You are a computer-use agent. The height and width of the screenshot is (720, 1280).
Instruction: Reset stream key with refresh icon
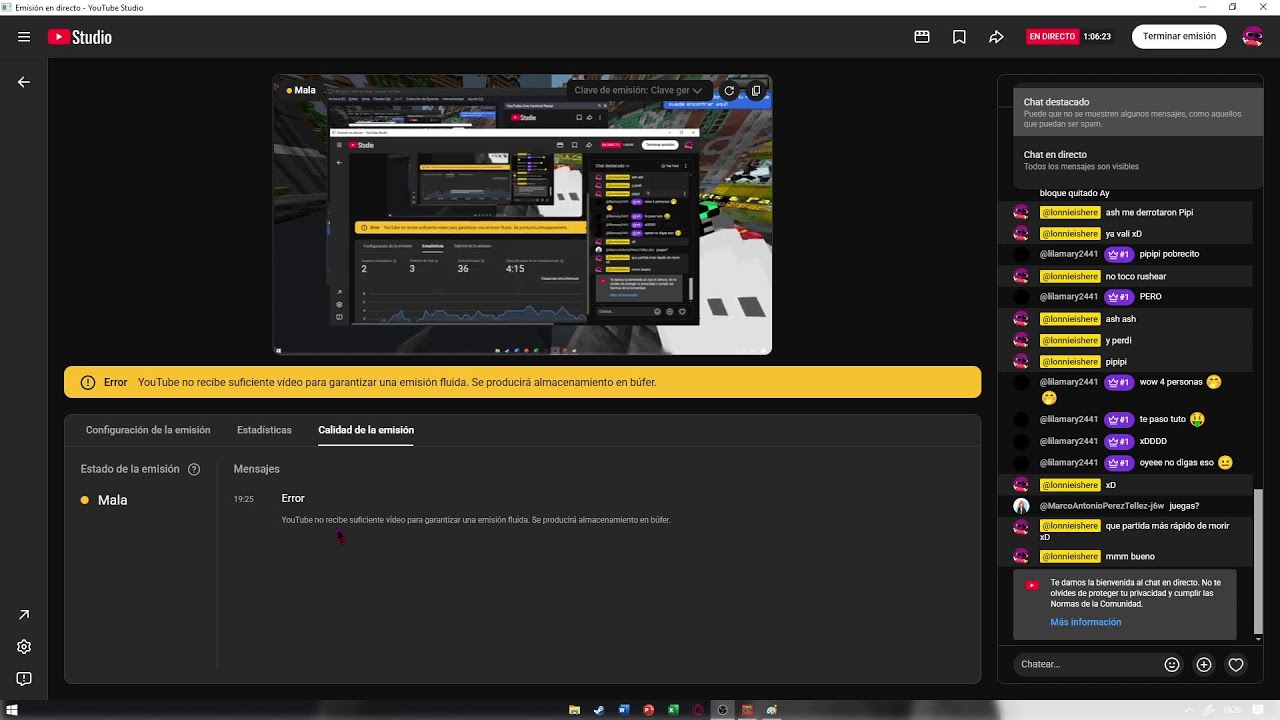[729, 90]
